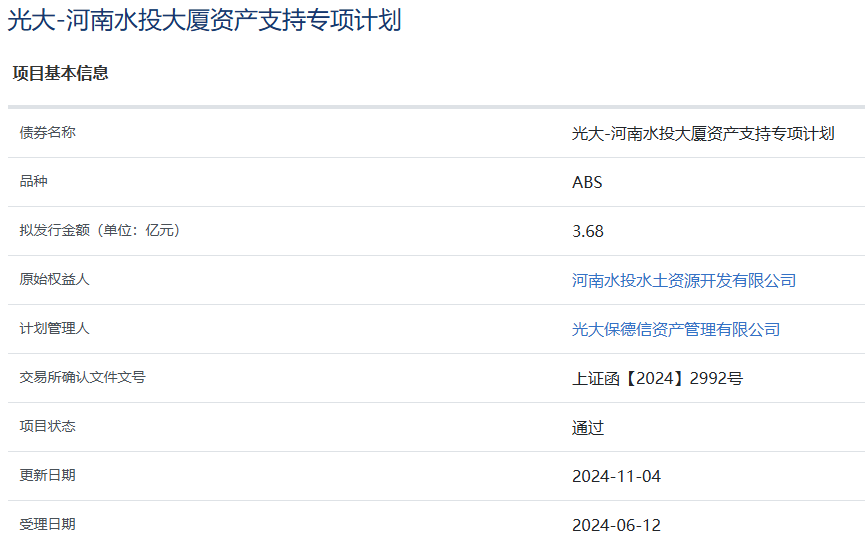Click the 更新日期 row label
Viewport: 865px width, 539px height.
point(47,475)
